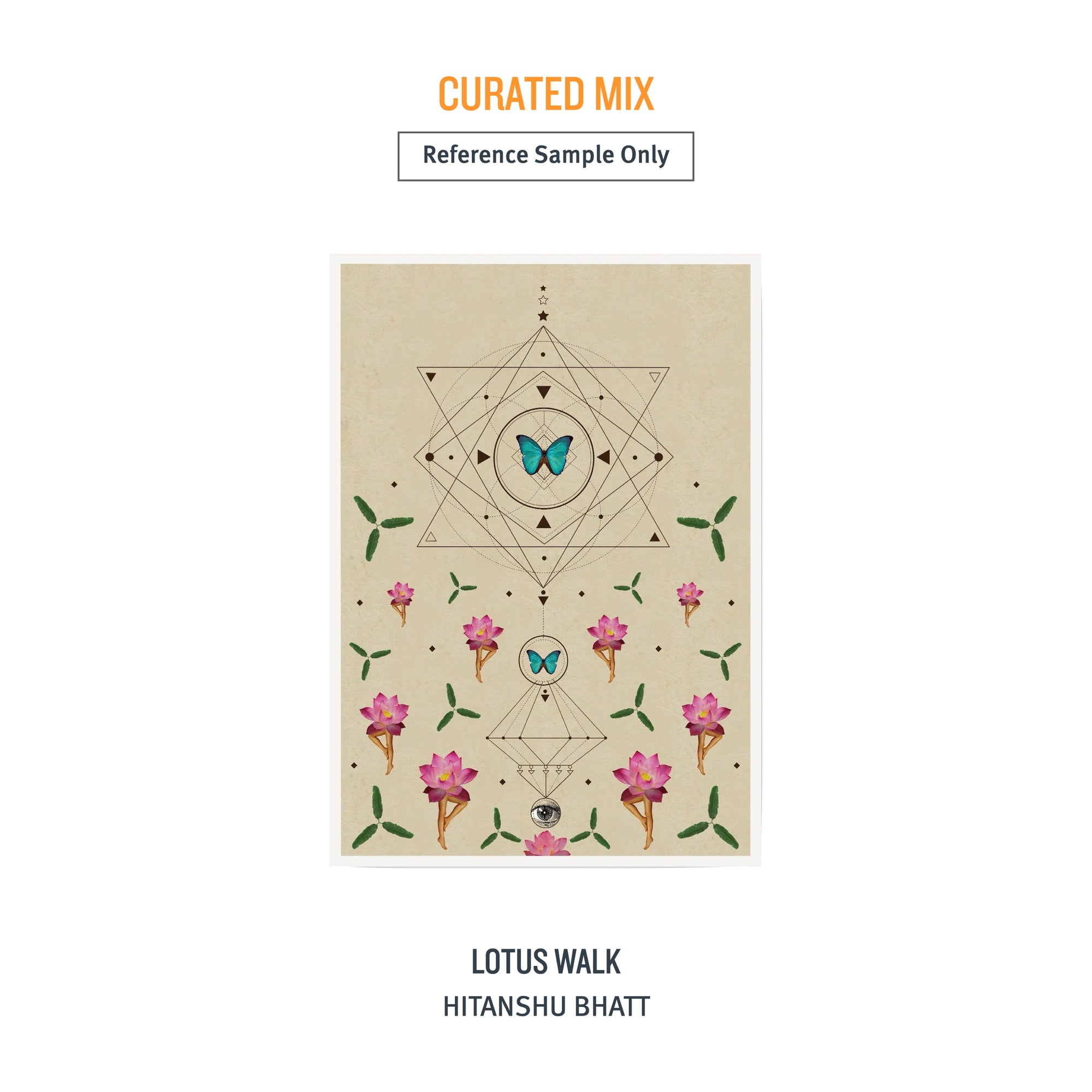Click the Reference Sample Only box
Screen dimensions: 1092x1092
[545, 157]
